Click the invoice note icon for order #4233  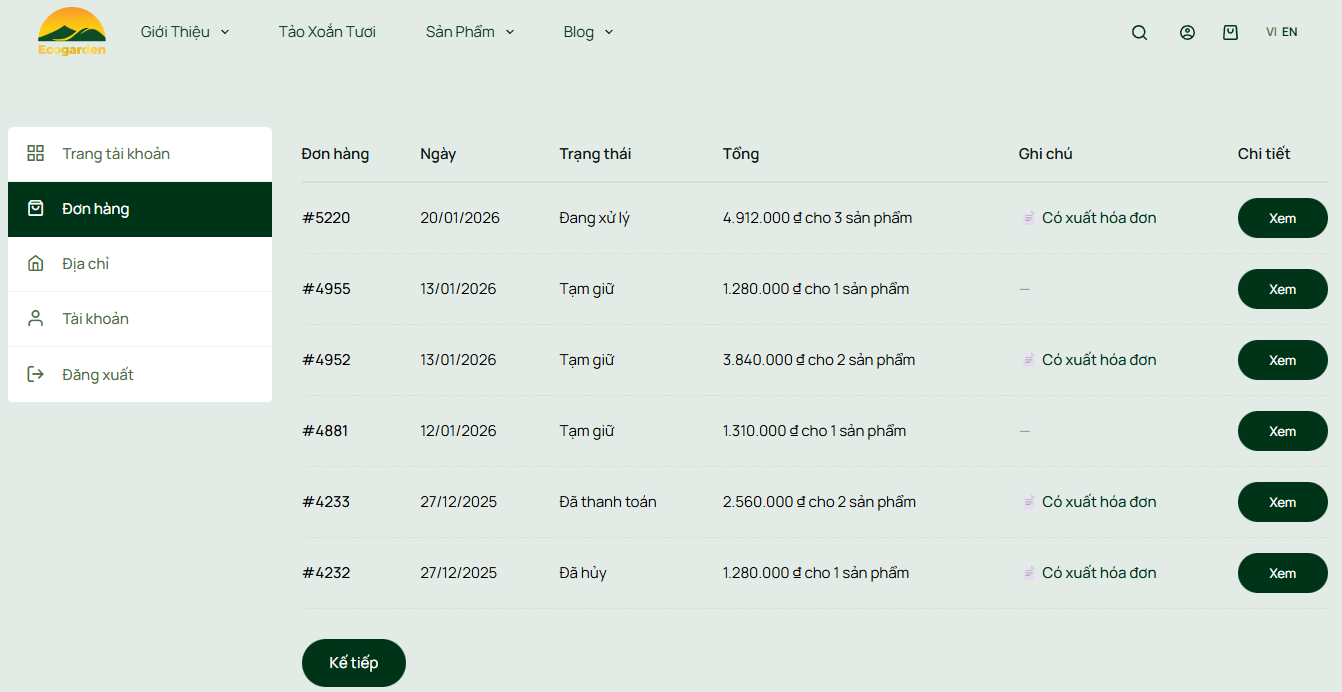1028,502
